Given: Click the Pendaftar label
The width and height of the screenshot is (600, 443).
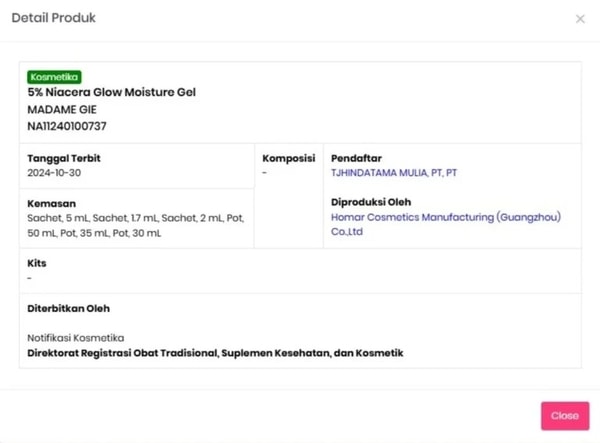Looking at the screenshot, I should point(356,158).
